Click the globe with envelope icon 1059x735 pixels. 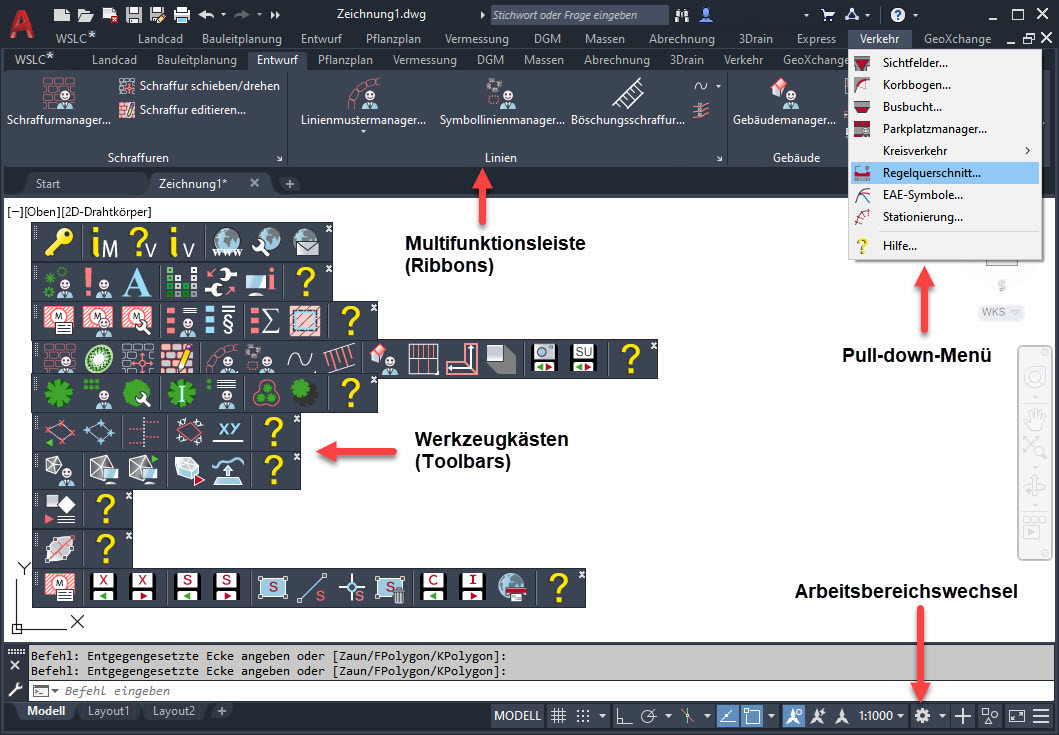(305, 242)
